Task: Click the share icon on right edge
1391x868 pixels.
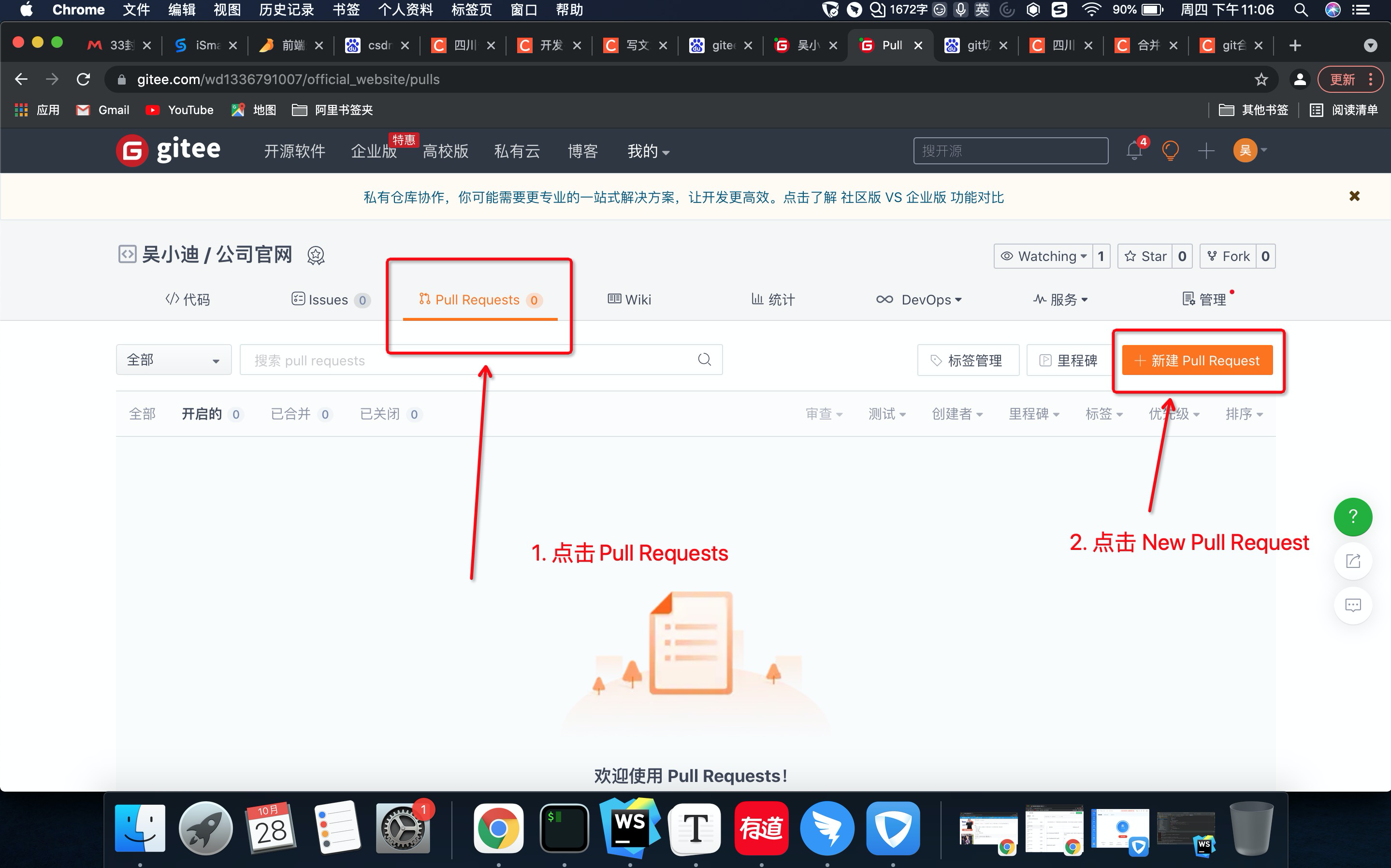Action: pos(1353,561)
